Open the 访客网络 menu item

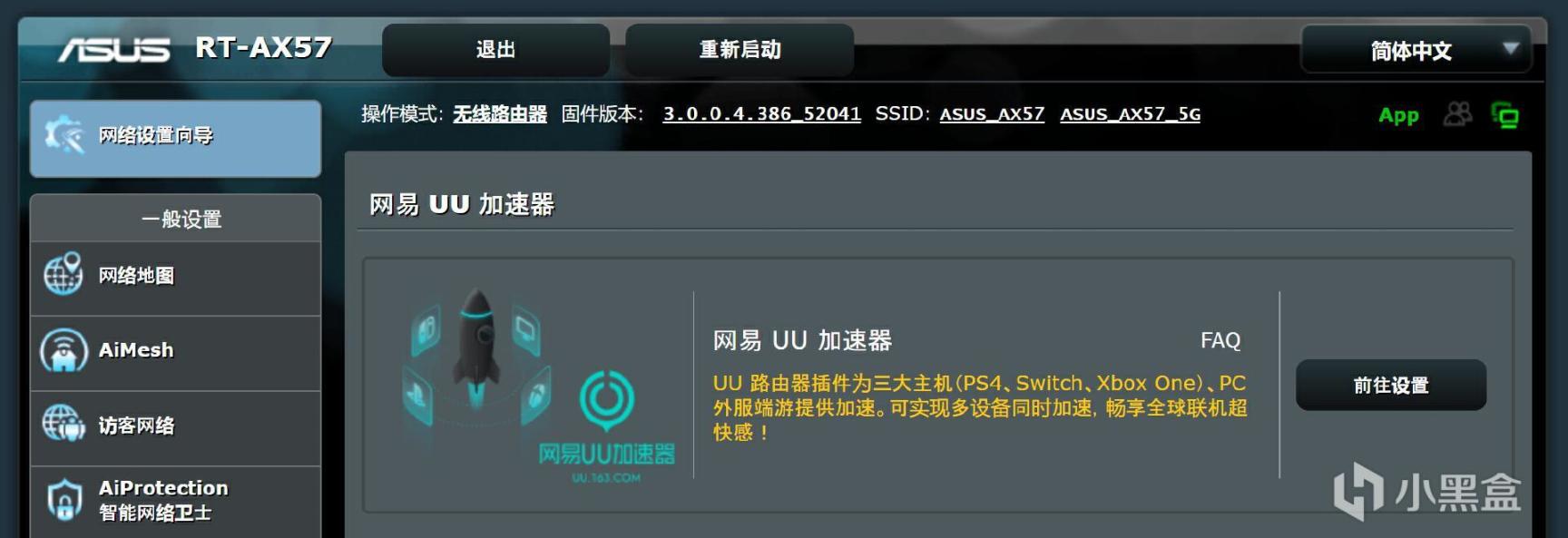pos(175,428)
